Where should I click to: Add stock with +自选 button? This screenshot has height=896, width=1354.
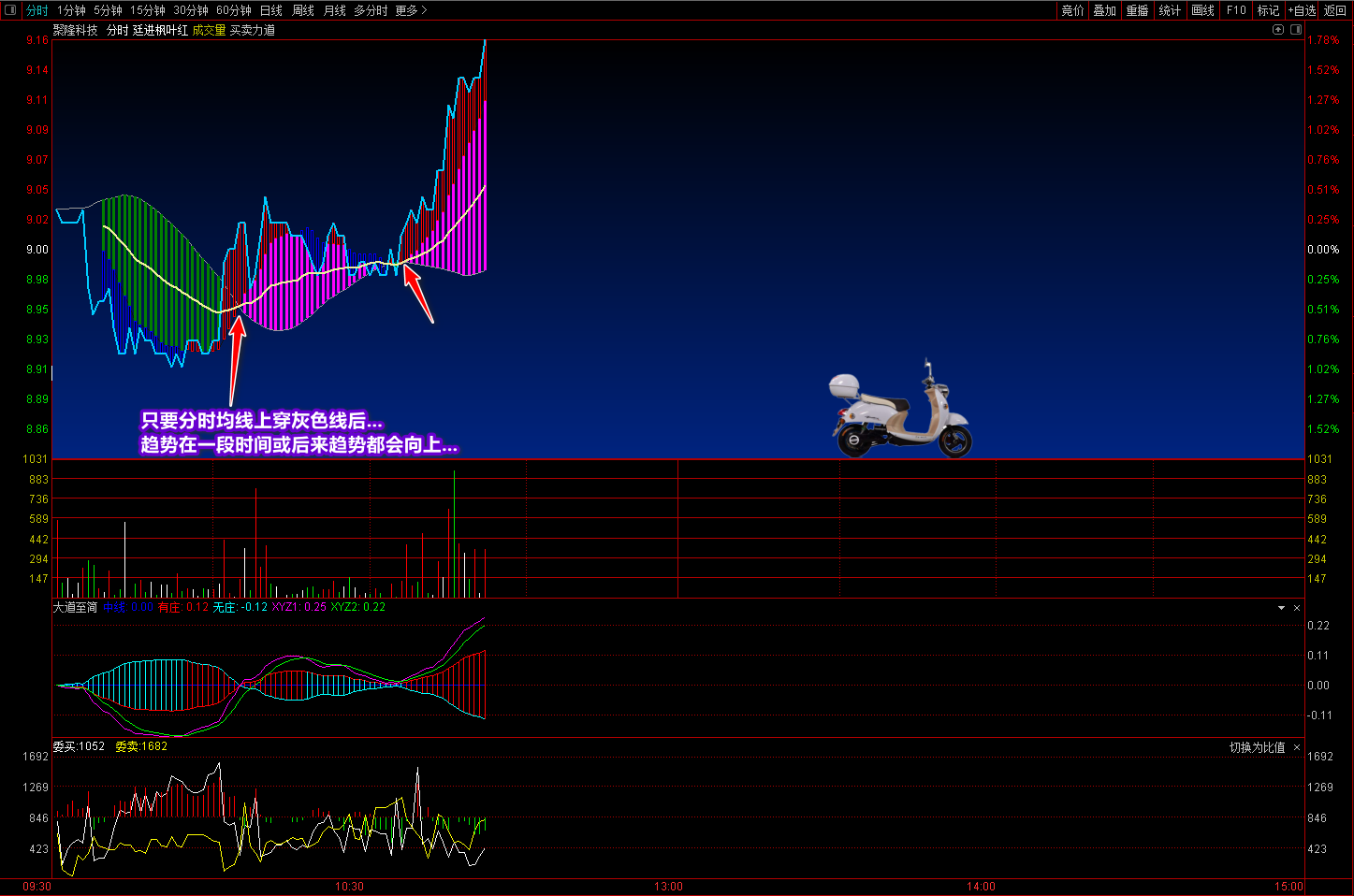pyautogui.click(x=1302, y=10)
